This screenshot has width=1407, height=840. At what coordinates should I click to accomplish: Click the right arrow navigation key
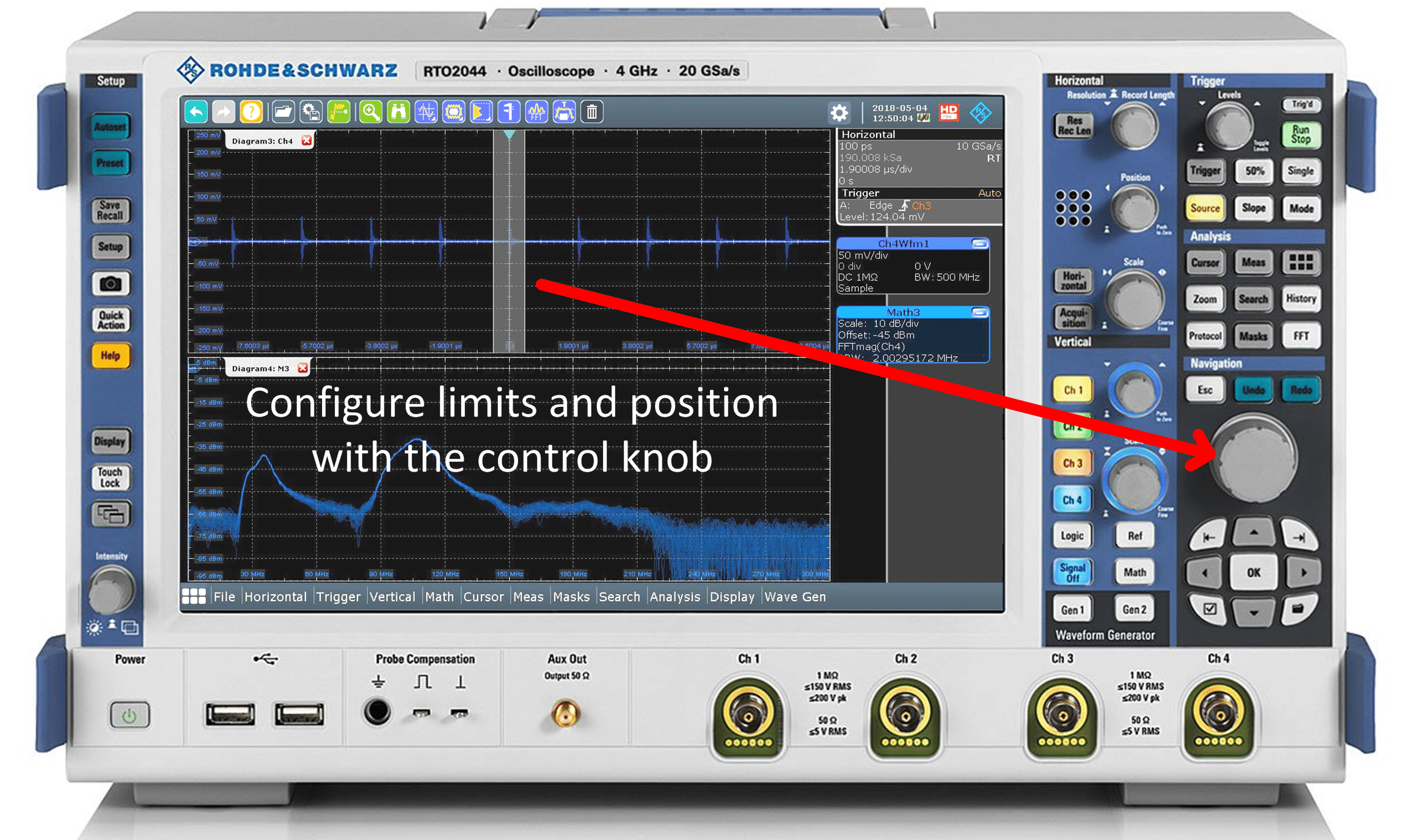coord(1304,573)
